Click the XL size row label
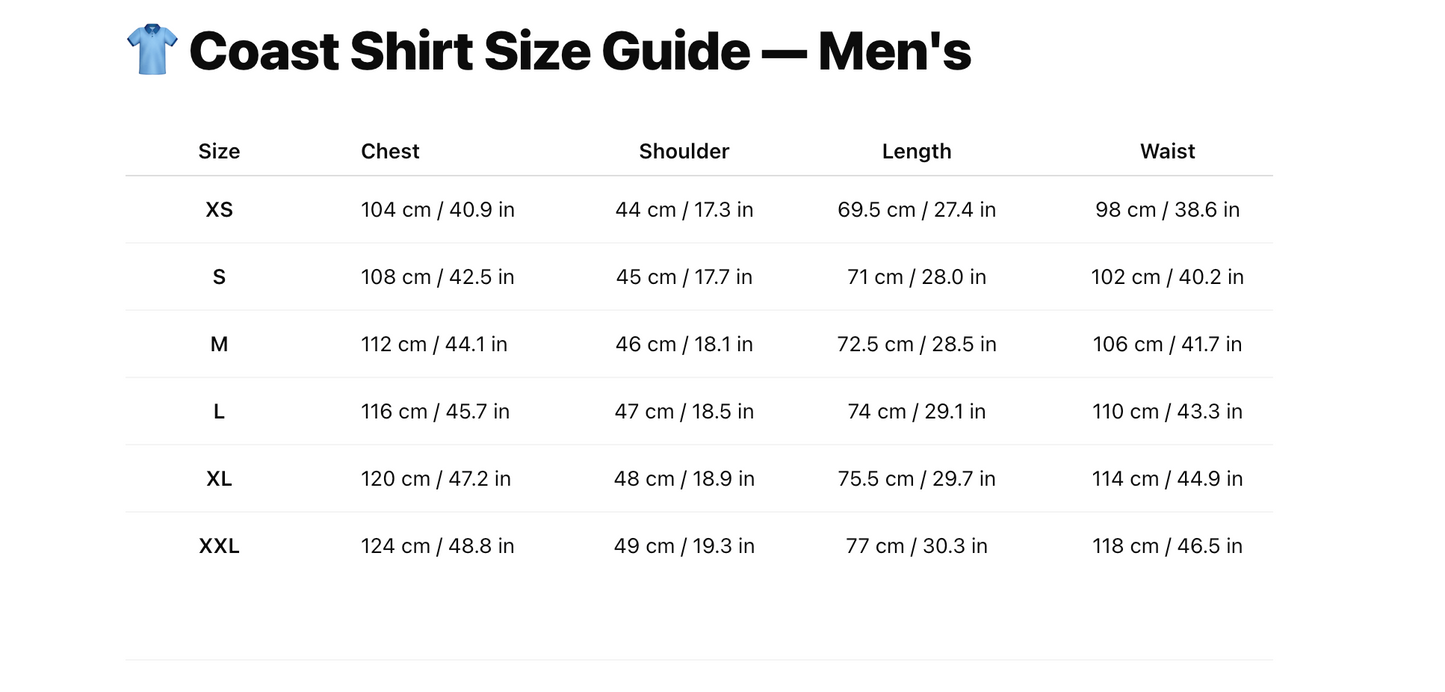The width and height of the screenshot is (1445, 692). coord(219,479)
